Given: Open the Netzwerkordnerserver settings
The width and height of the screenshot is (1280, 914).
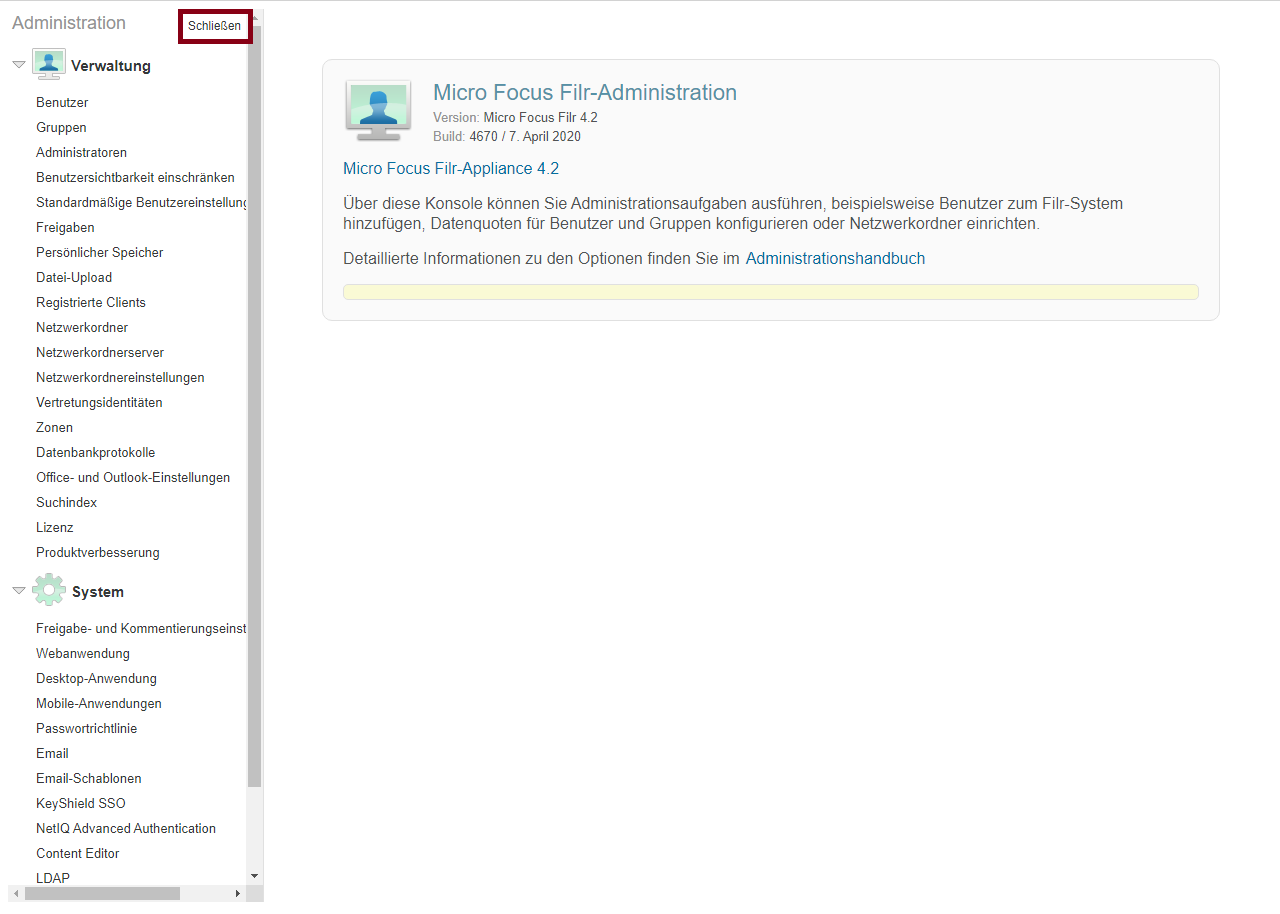Looking at the screenshot, I should click(x=100, y=353).
